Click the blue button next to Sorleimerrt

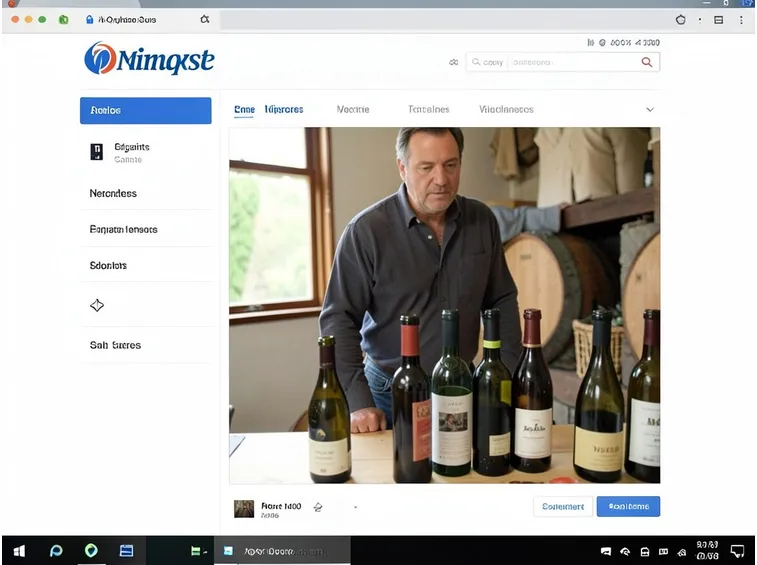click(628, 507)
